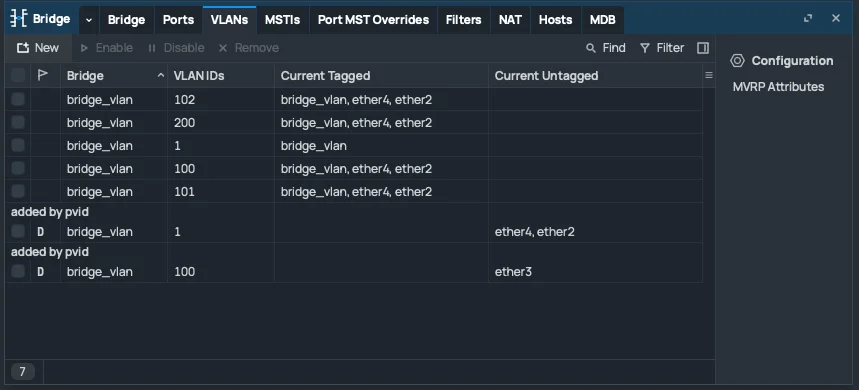The height and width of the screenshot is (390, 859).
Task: Go to the Port MST Overrides tab
Action: pos(373,20)
